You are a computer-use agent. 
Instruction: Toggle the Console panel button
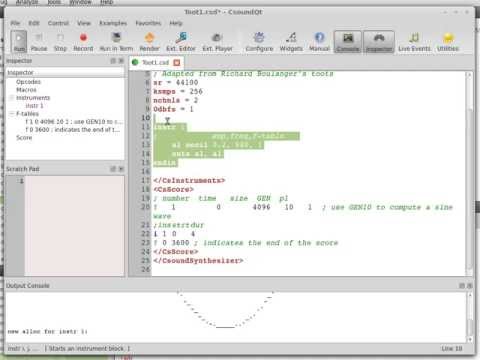tap(348, 41)
